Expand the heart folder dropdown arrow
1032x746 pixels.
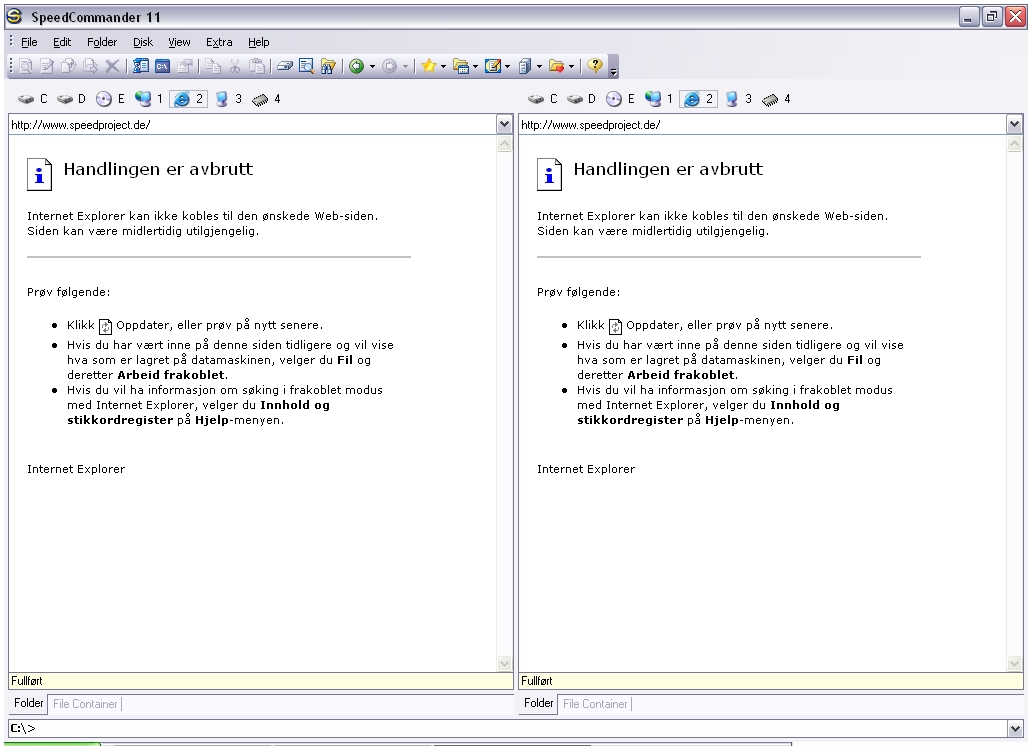coord(571,67)
